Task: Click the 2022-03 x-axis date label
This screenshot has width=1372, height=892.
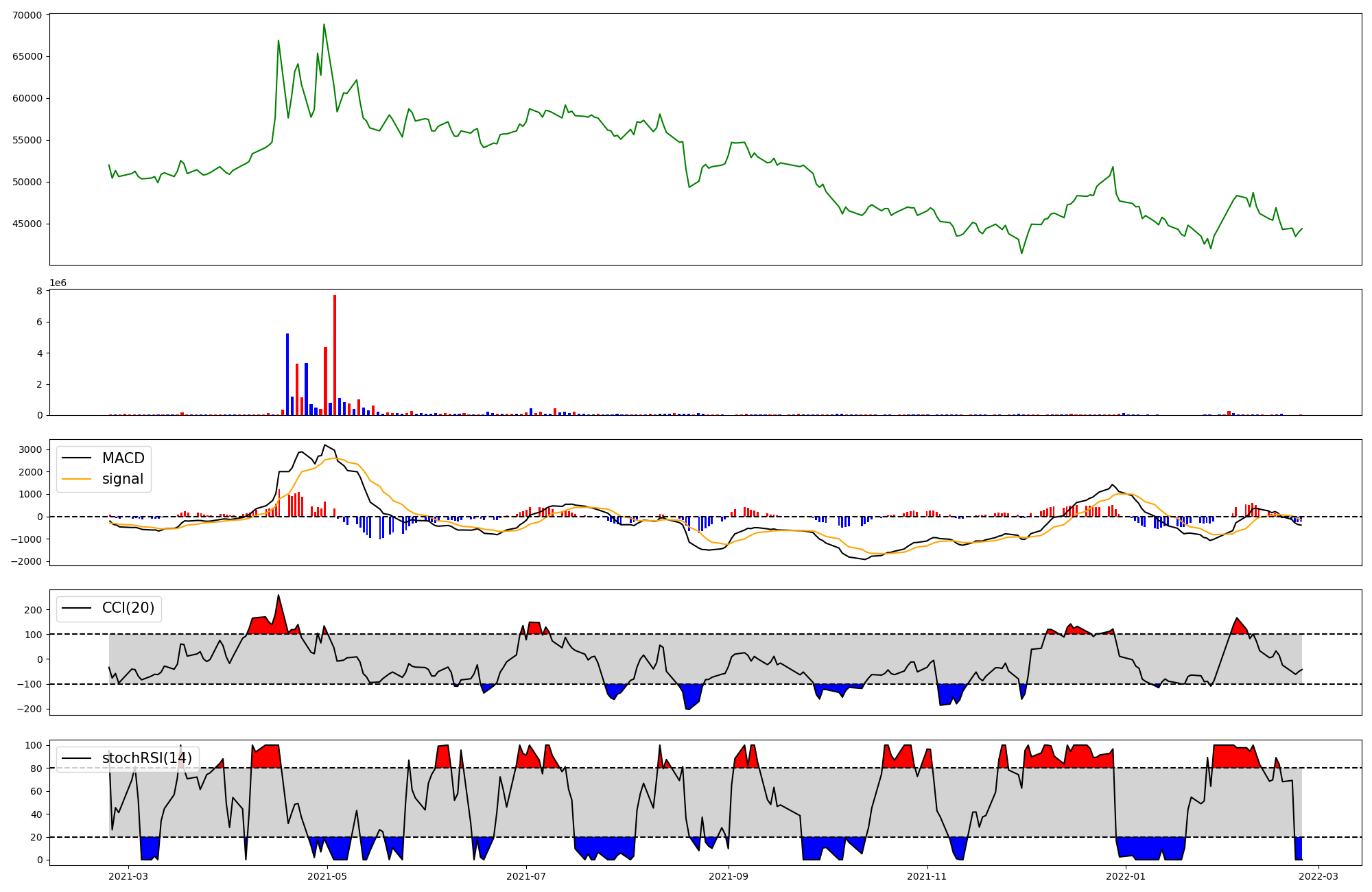Action: (x=1318, y=876)
